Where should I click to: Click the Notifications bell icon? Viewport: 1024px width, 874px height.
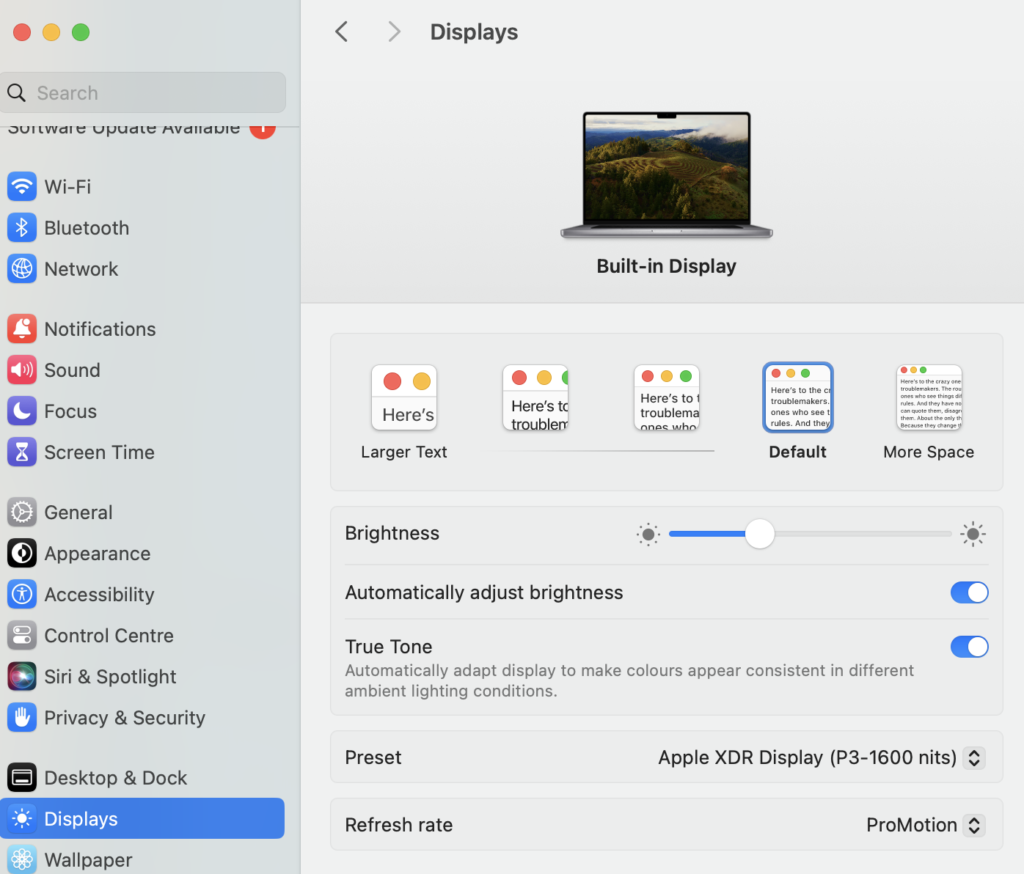[21, 329]
